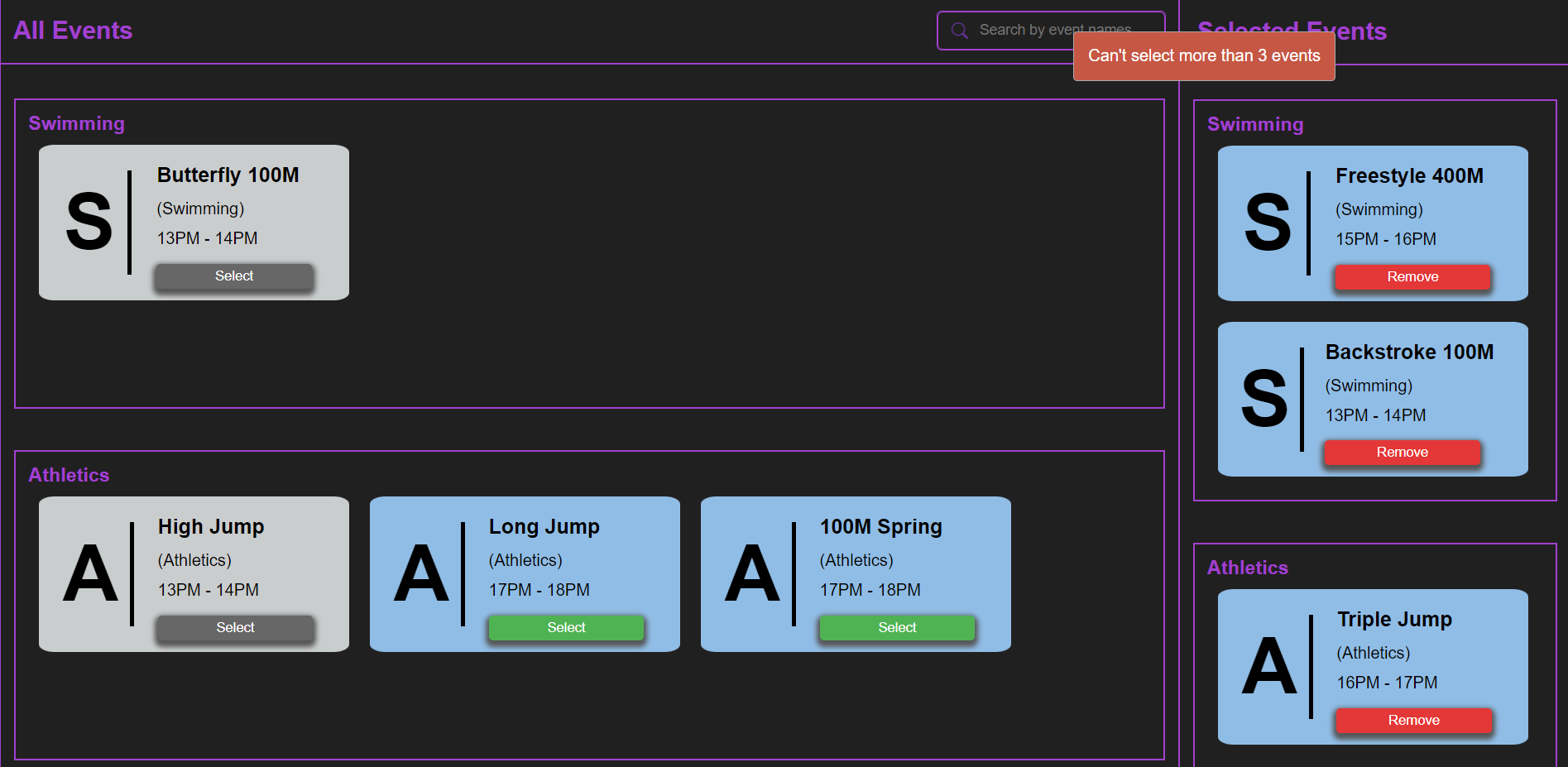Select the 100M Spring event

pyautogui.click(x=897, y=627)
